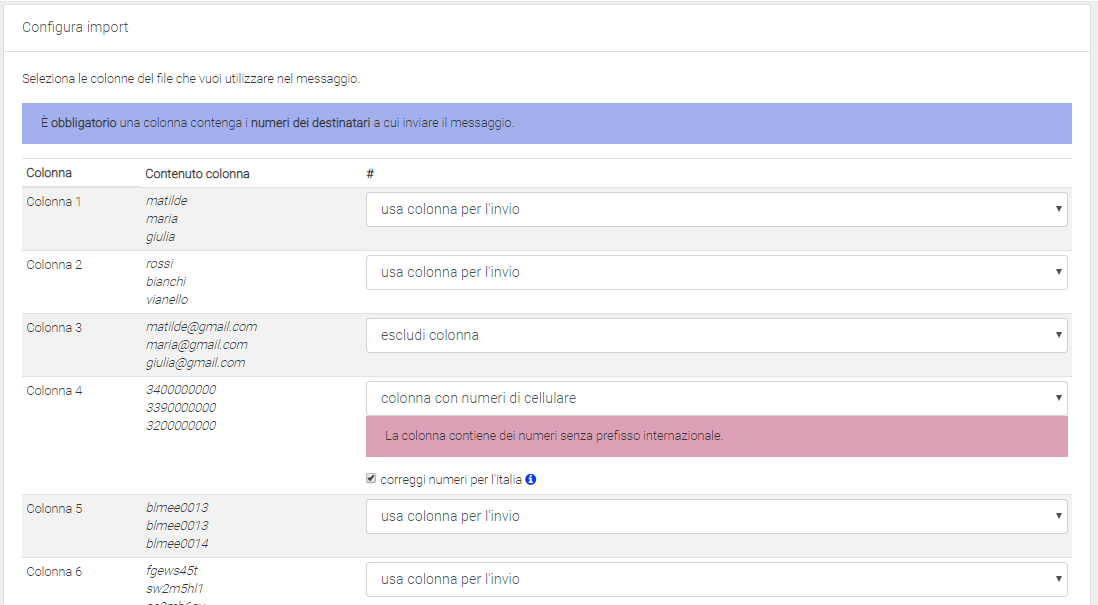Click the # table header
Image resolution: width=1098 pixels, height=605 pixels.
pyautogui.click(x=370, y=174)
